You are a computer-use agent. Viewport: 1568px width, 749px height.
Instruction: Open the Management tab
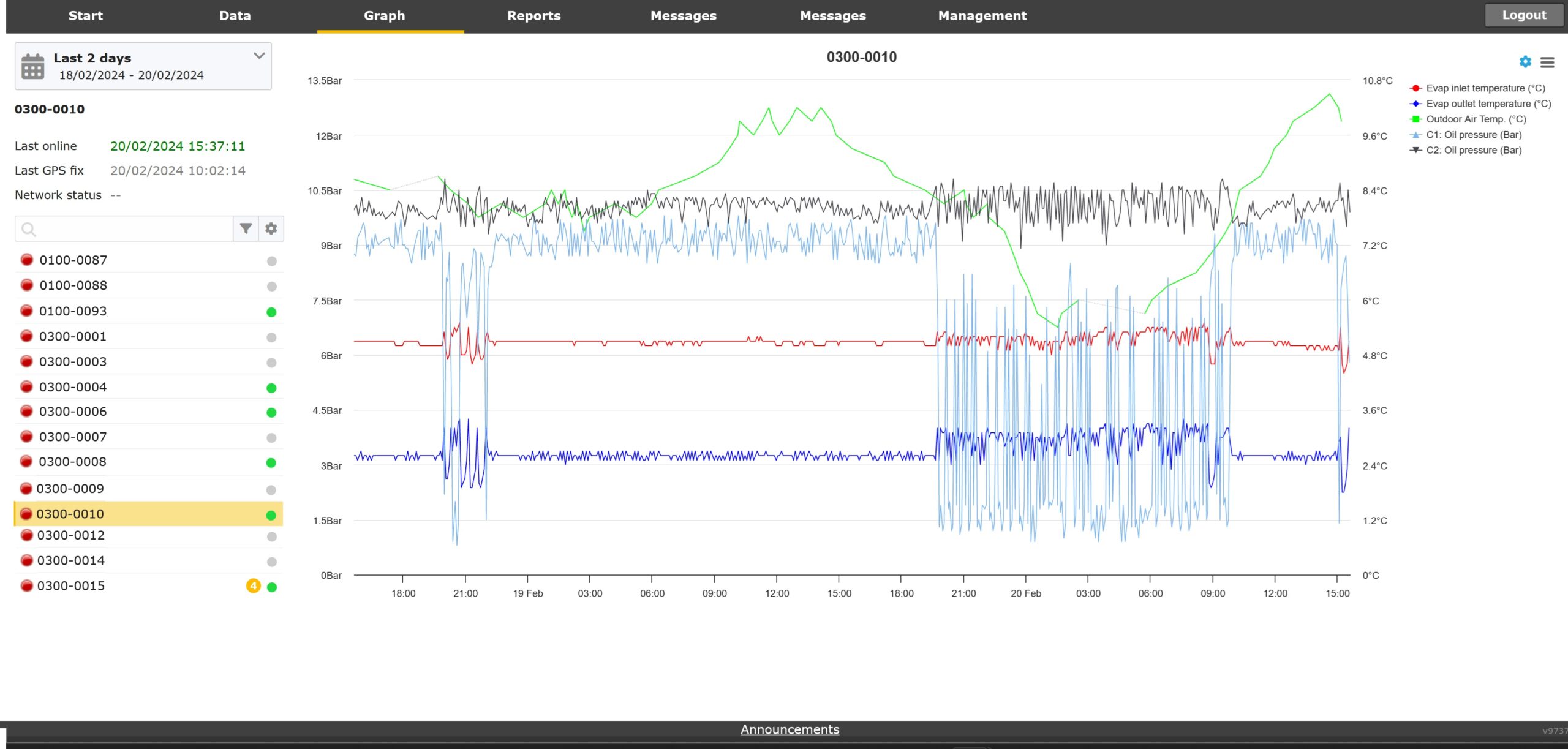coord(982,16)
